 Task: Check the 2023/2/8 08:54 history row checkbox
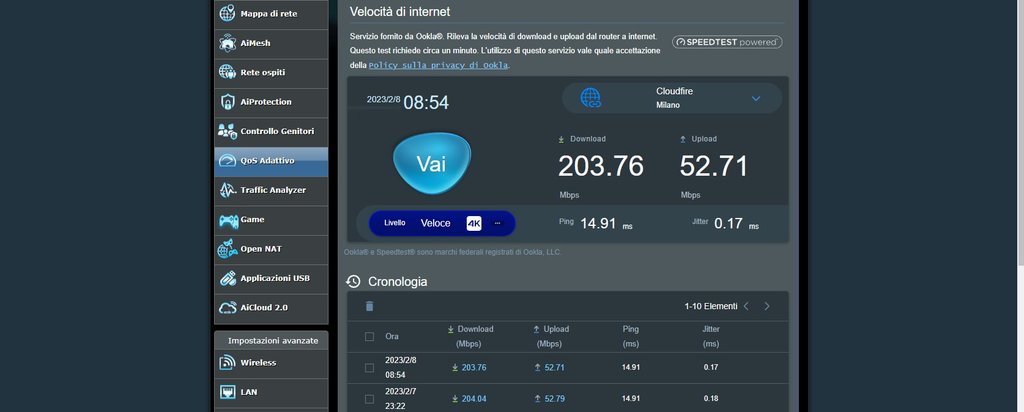369,368
